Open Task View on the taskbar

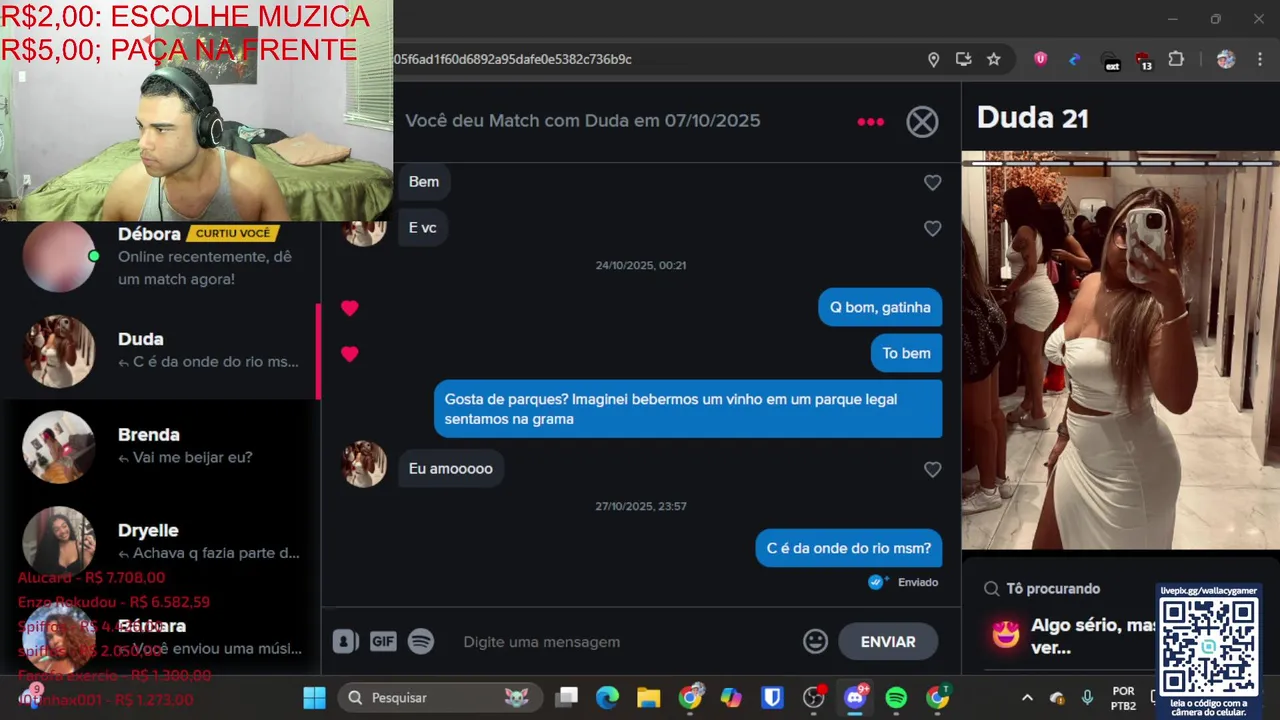click(x=567, y=697)
